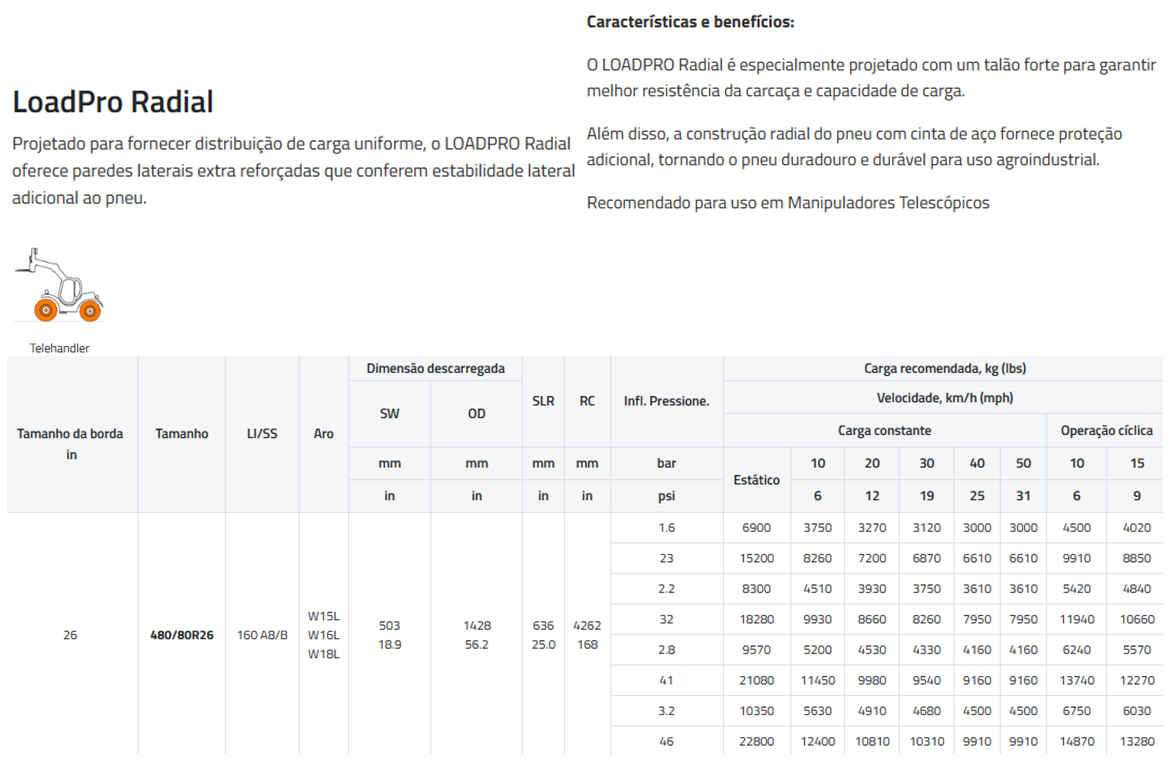Click the load value '3930'

(x=872, y=589)
